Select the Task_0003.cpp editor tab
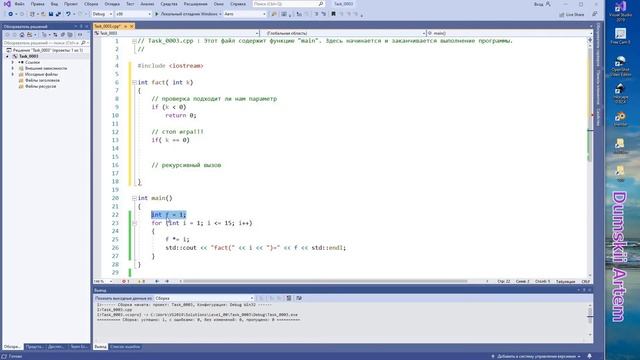 (107, 26)
